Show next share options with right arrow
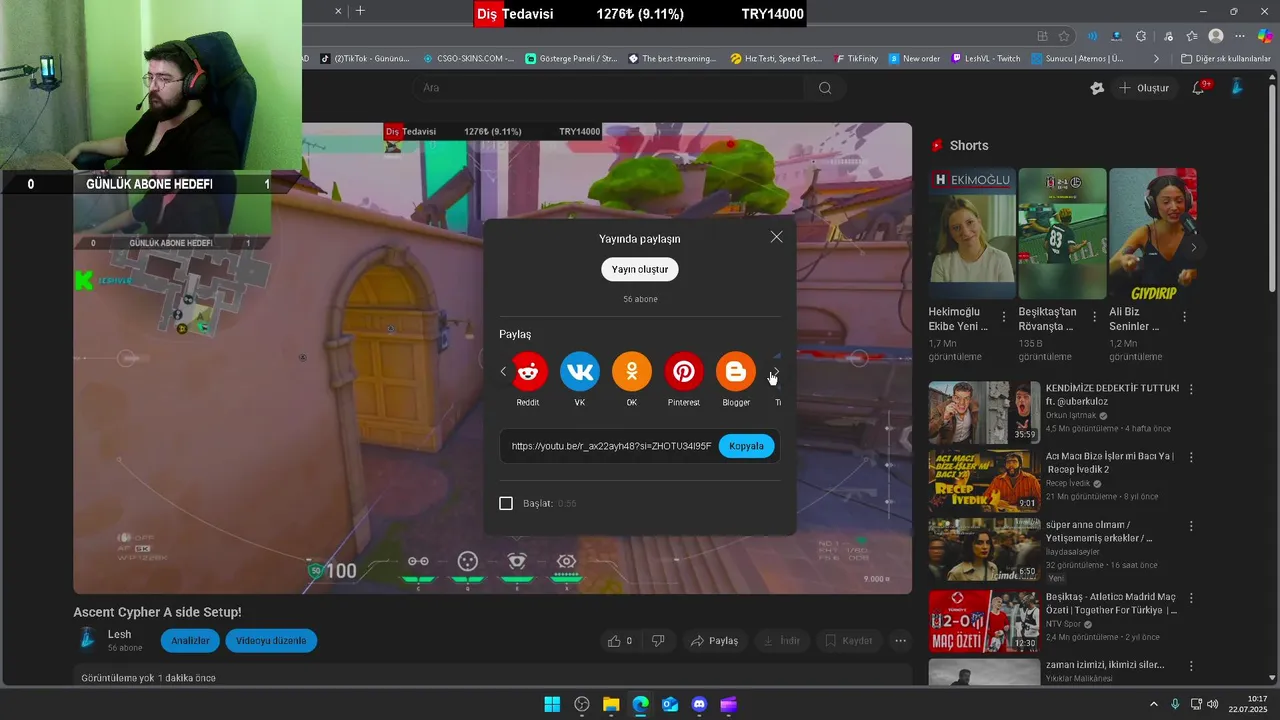Viewport: 1280px width, 720px height. click(x=775, y=372)
